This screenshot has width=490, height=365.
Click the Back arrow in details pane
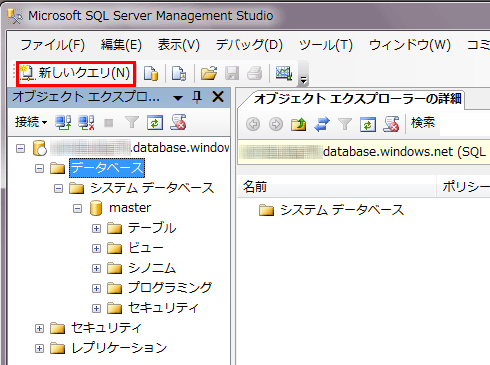point(253,124)
